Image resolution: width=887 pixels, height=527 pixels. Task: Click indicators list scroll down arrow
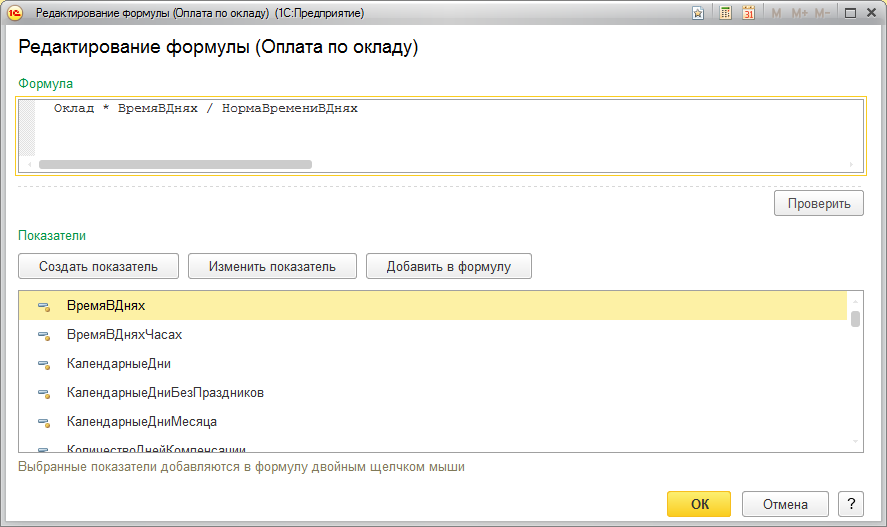(855, 442)
